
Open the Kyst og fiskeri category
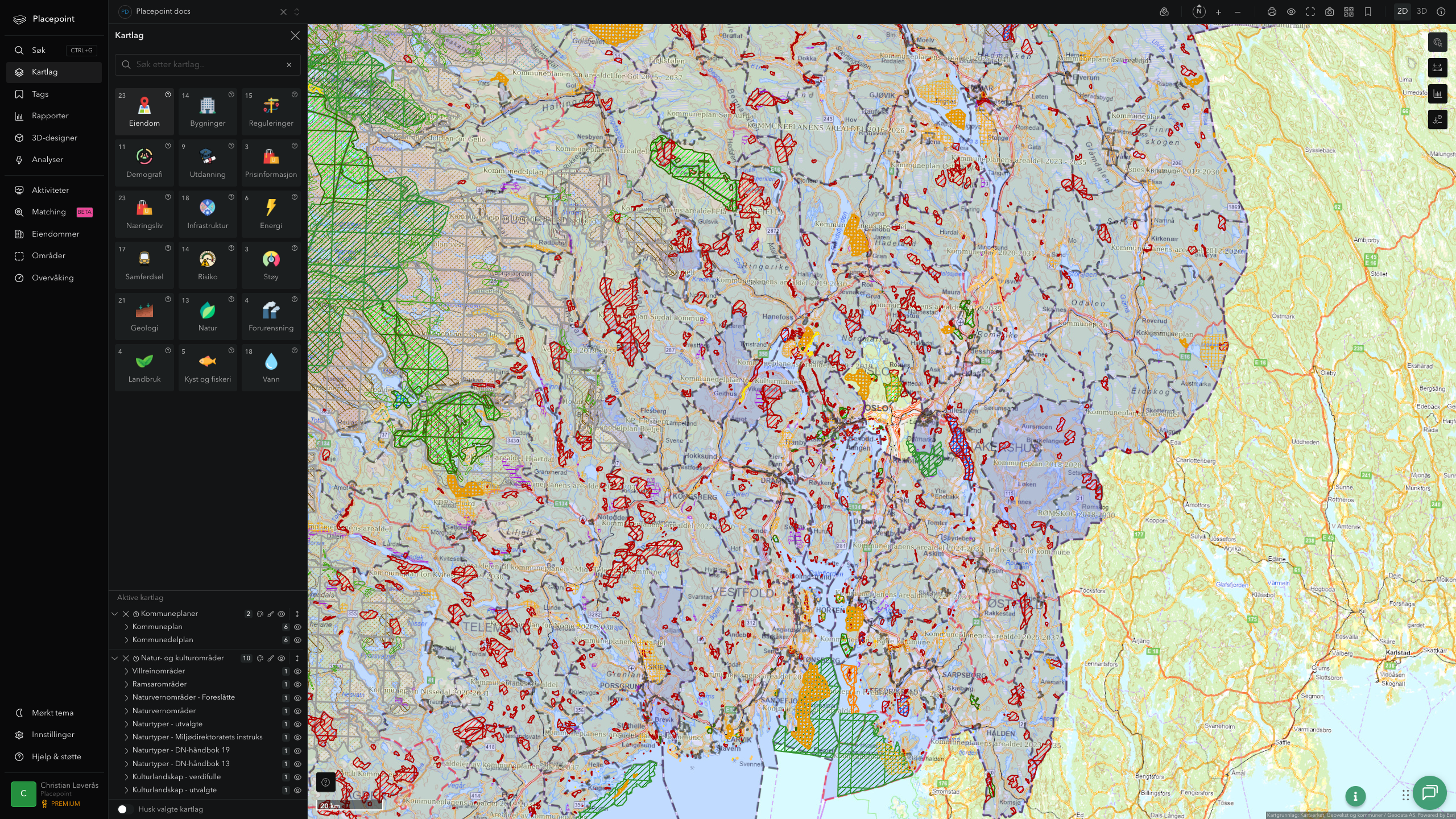[x=208, y=367]
